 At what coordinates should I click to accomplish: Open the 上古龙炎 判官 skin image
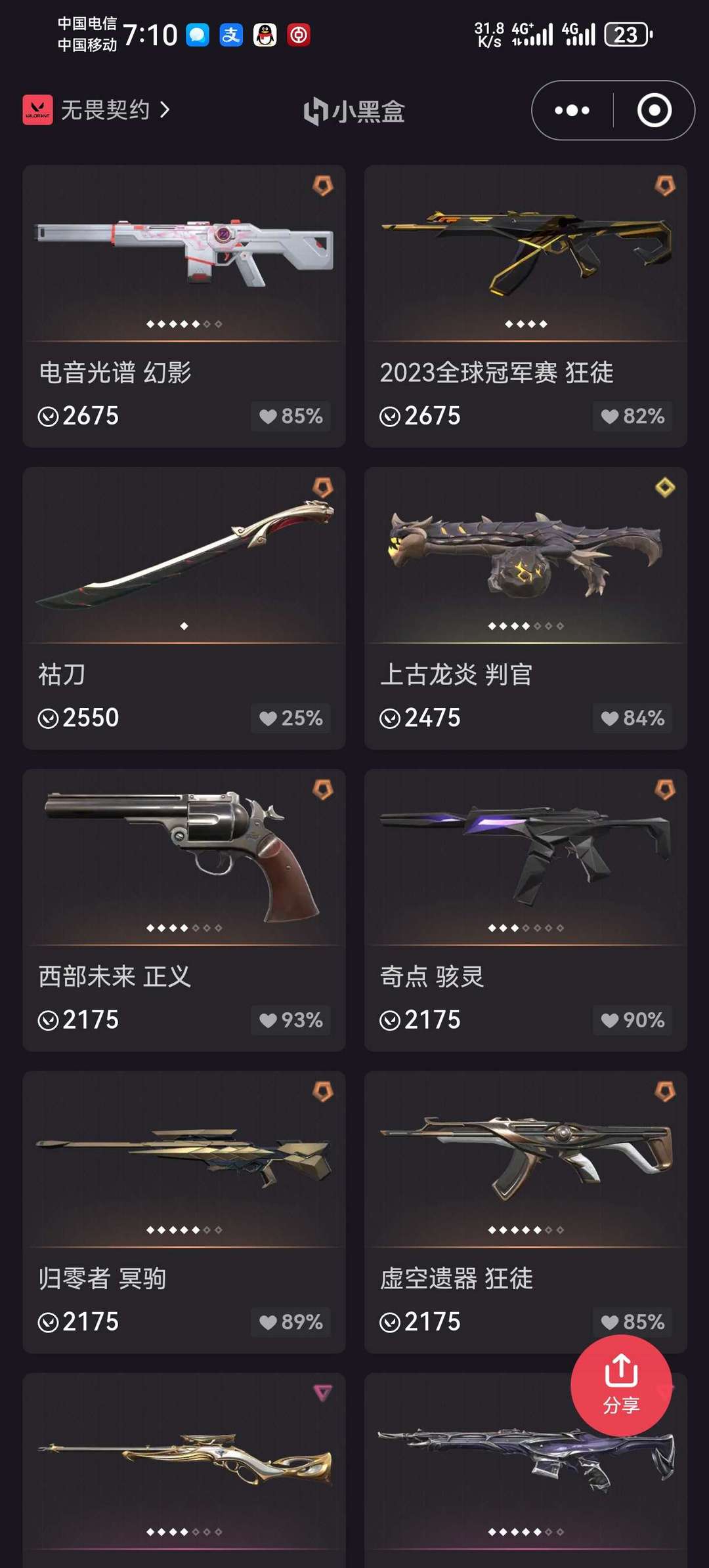click(x=526, y=555)
